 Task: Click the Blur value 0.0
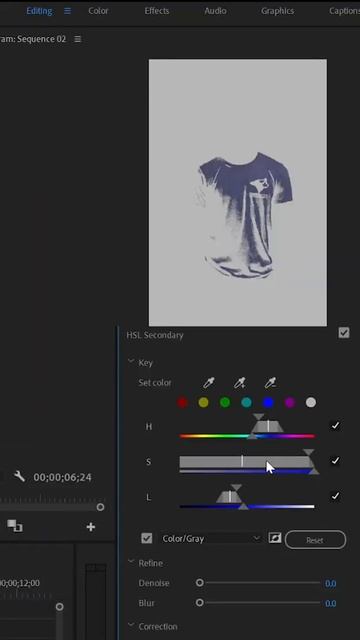[331, 604]
